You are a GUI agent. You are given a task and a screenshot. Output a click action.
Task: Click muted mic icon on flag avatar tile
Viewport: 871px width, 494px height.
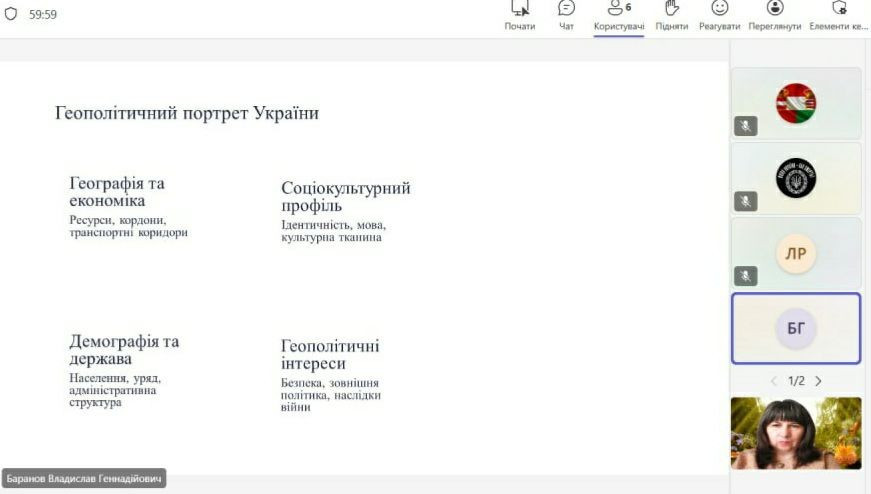coord(745,126)
